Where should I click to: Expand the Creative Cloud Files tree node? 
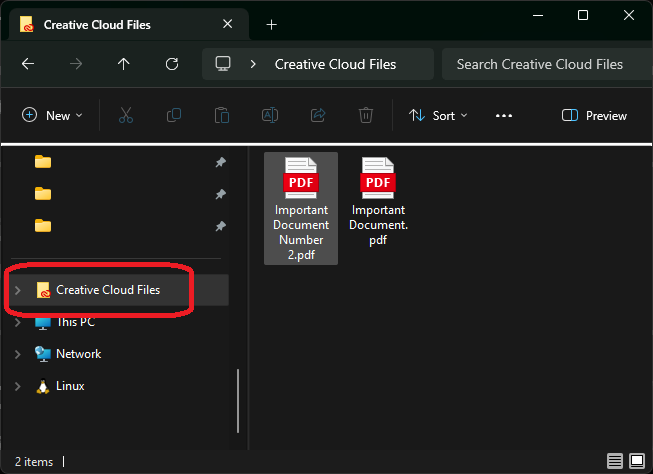(17, 290)
